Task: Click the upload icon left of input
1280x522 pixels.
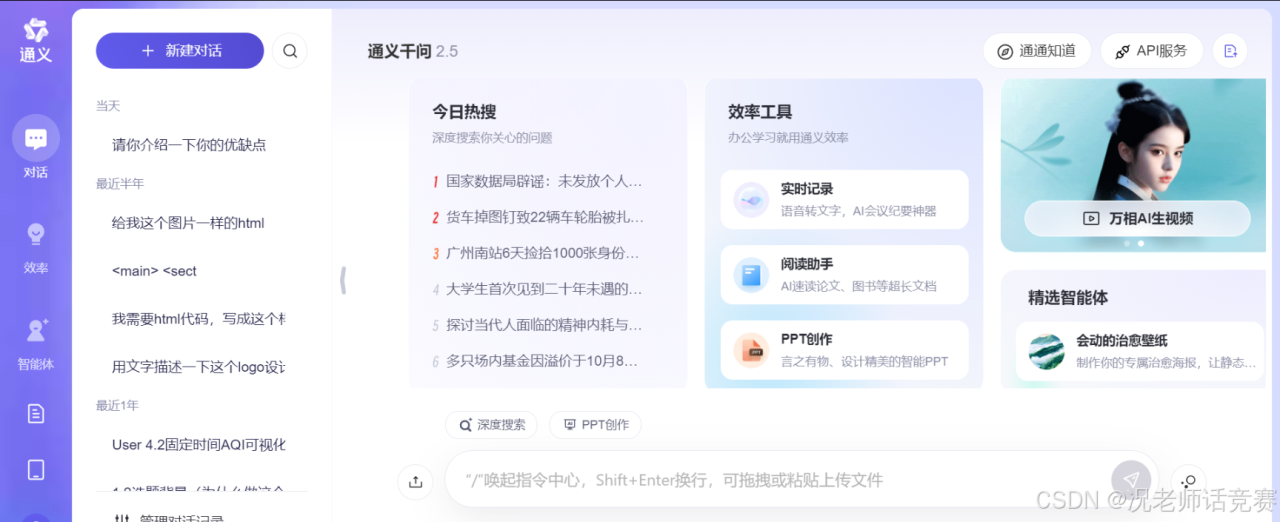Action: [415, 481]
